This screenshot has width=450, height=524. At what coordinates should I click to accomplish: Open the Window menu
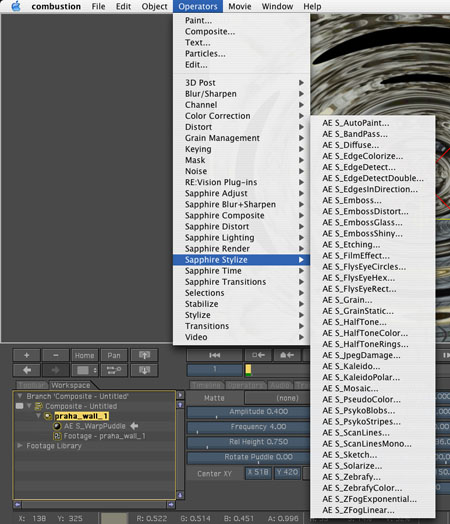pyautogui.click(x=277, y=6)
